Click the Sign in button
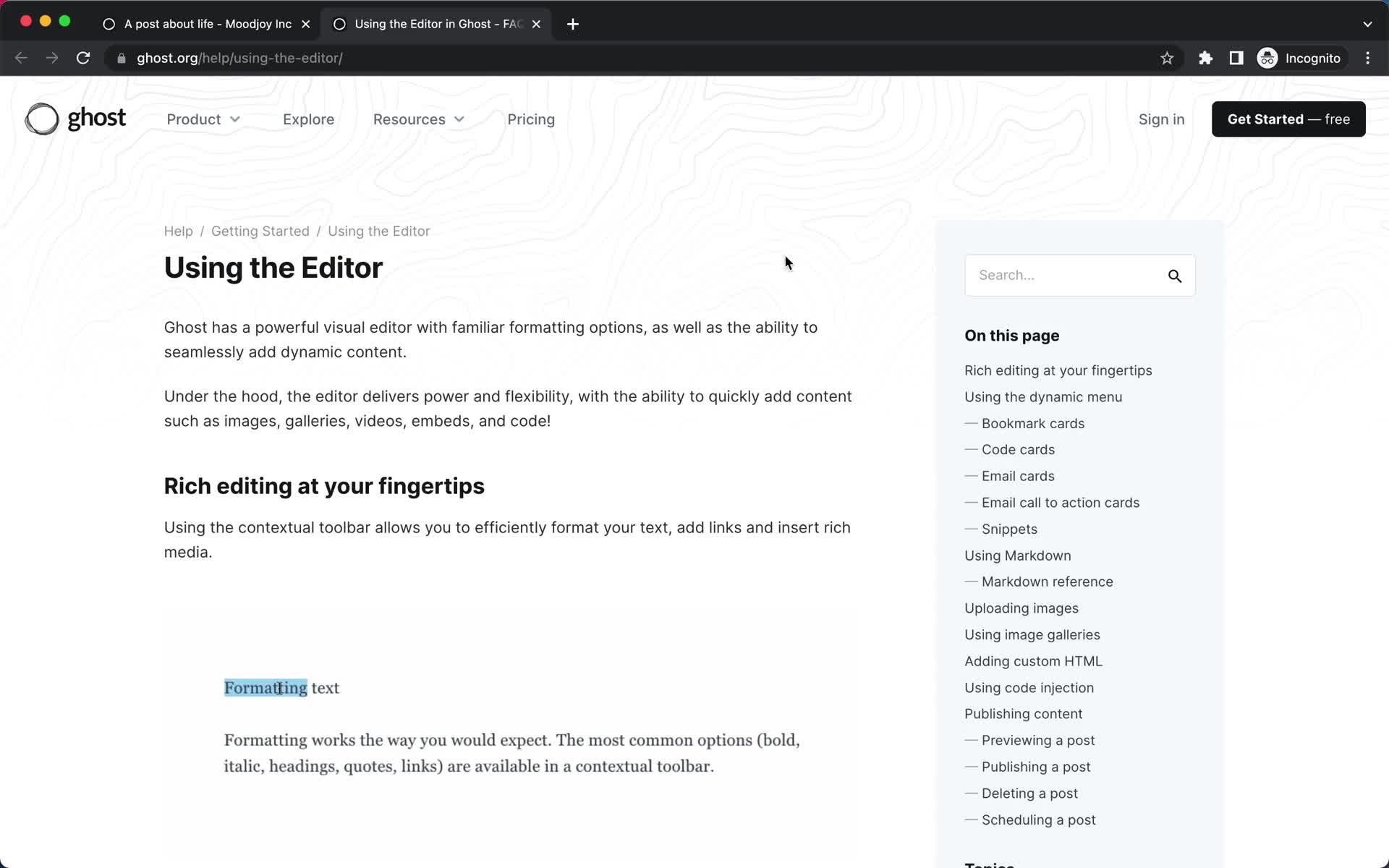 1162,119
